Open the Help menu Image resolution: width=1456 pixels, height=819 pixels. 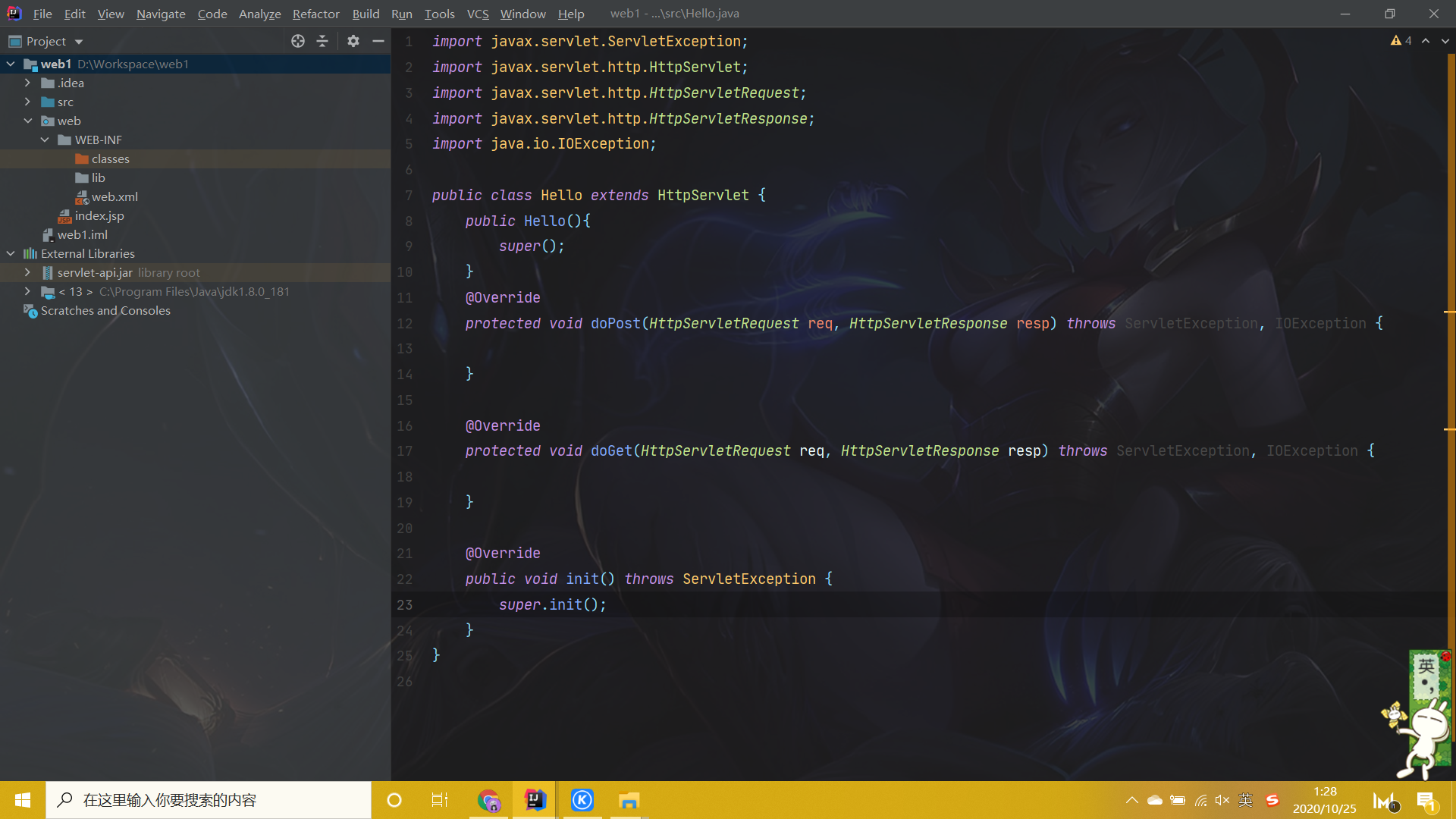pyautogui.click(x=571, y=14)
